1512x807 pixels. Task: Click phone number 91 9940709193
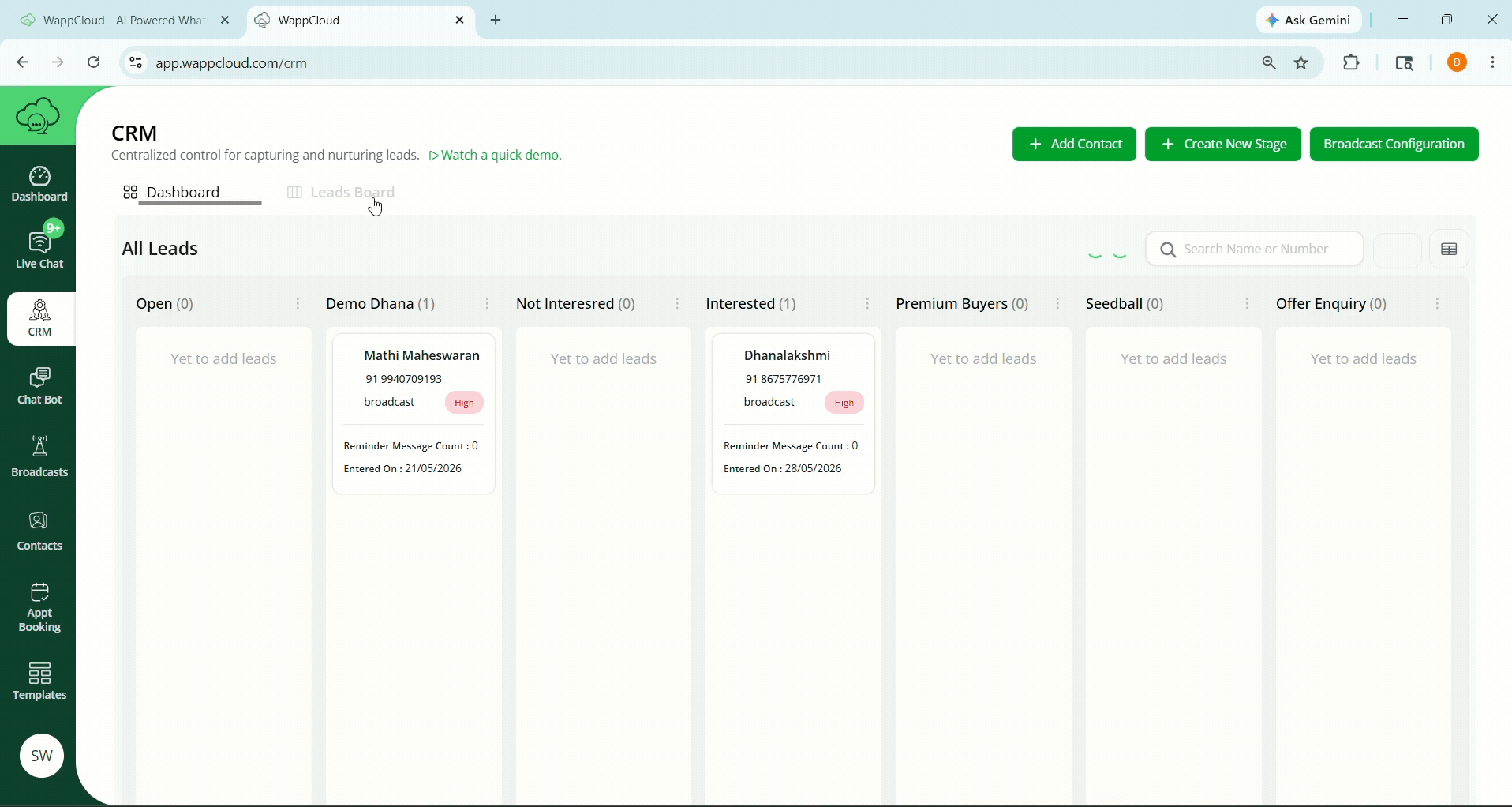(x=403, y=380)
